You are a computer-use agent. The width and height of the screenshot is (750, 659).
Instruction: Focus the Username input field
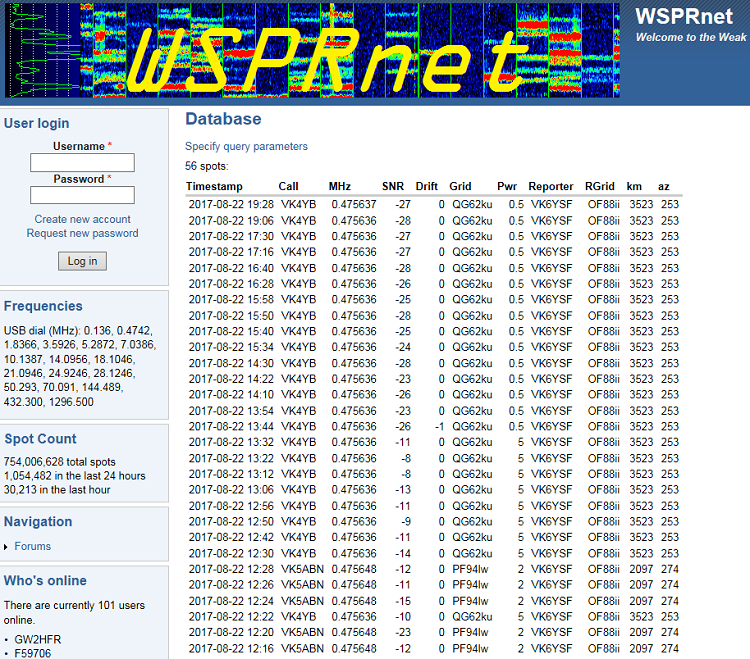82,162
